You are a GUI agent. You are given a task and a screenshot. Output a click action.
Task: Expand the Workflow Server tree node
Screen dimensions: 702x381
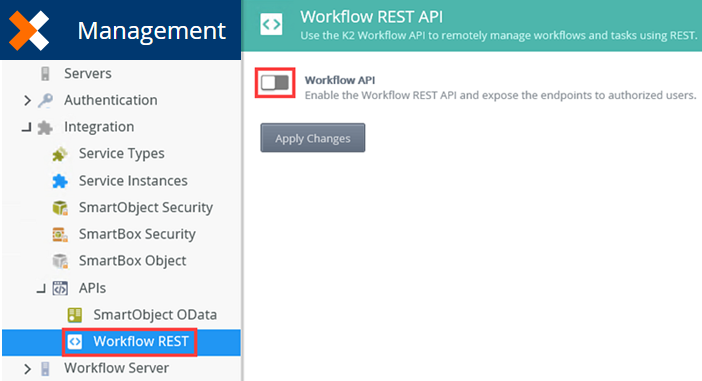[x=27, y=368]
